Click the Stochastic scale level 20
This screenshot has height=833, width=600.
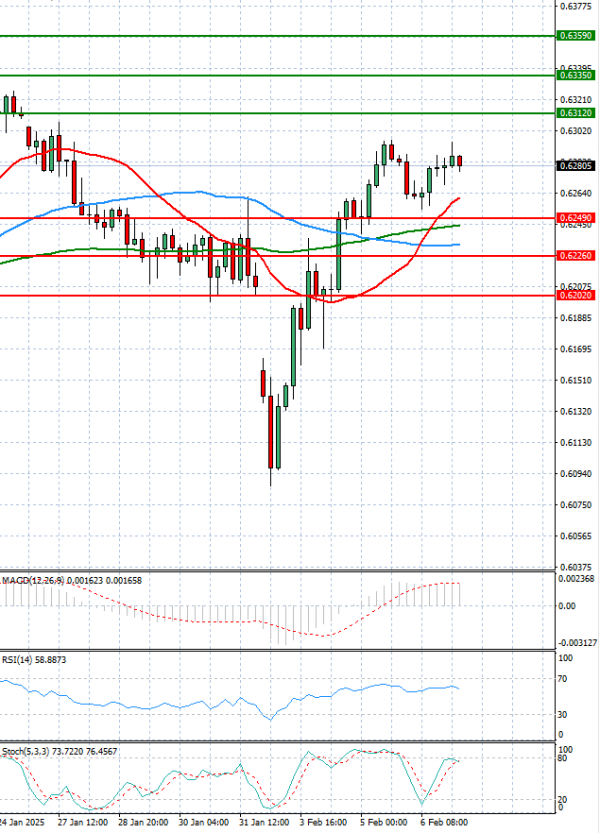point(563,800)
